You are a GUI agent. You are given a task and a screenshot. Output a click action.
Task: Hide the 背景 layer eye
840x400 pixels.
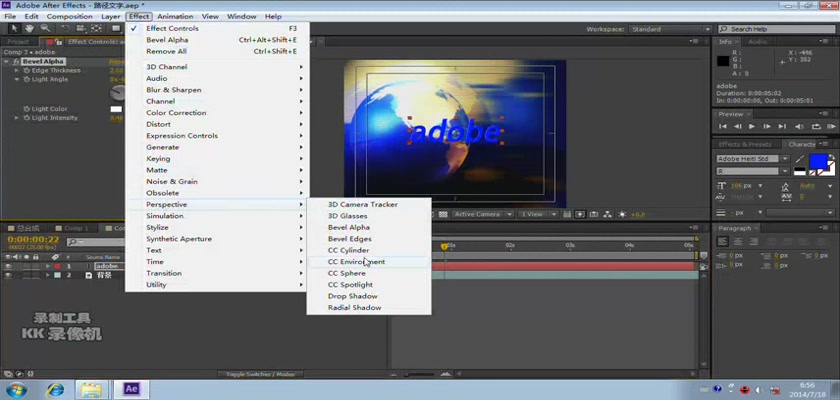(8, 275)
